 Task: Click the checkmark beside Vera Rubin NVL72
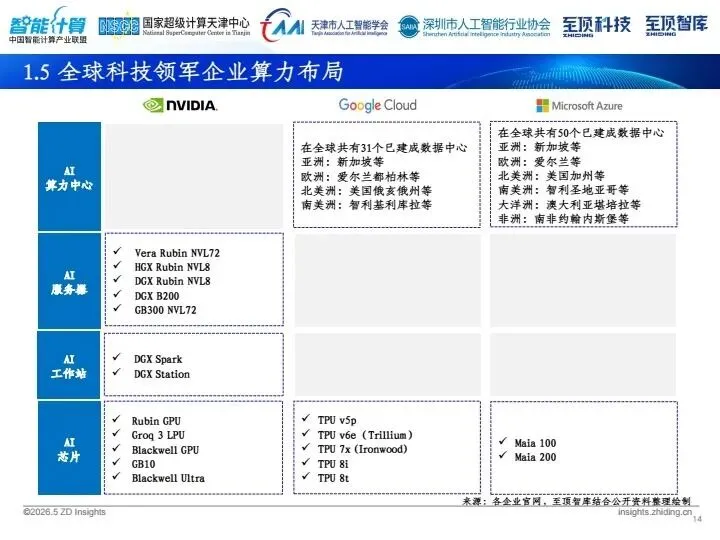click(118, 251)
